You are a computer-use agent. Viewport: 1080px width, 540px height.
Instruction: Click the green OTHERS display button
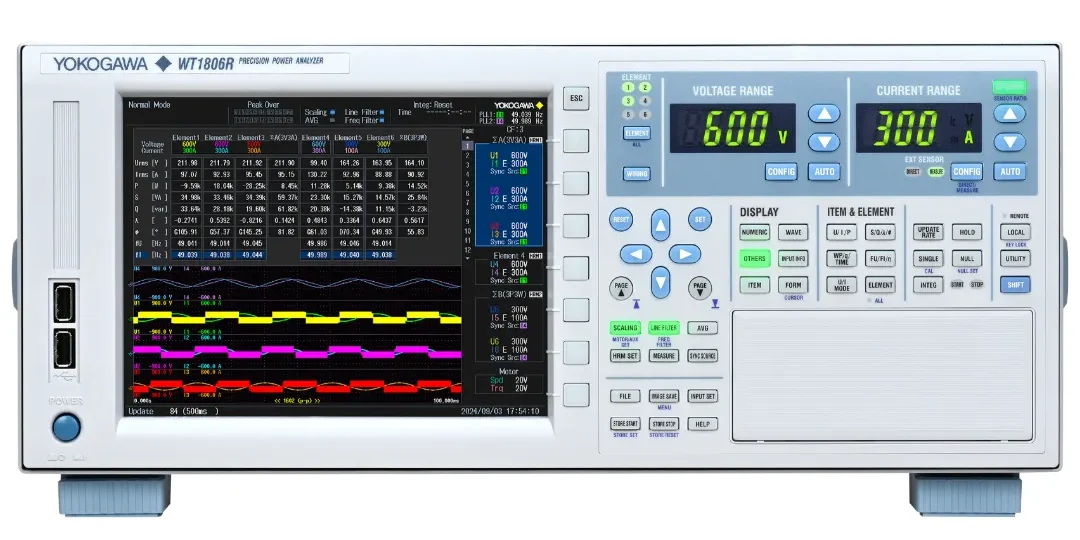click(755, 259)
